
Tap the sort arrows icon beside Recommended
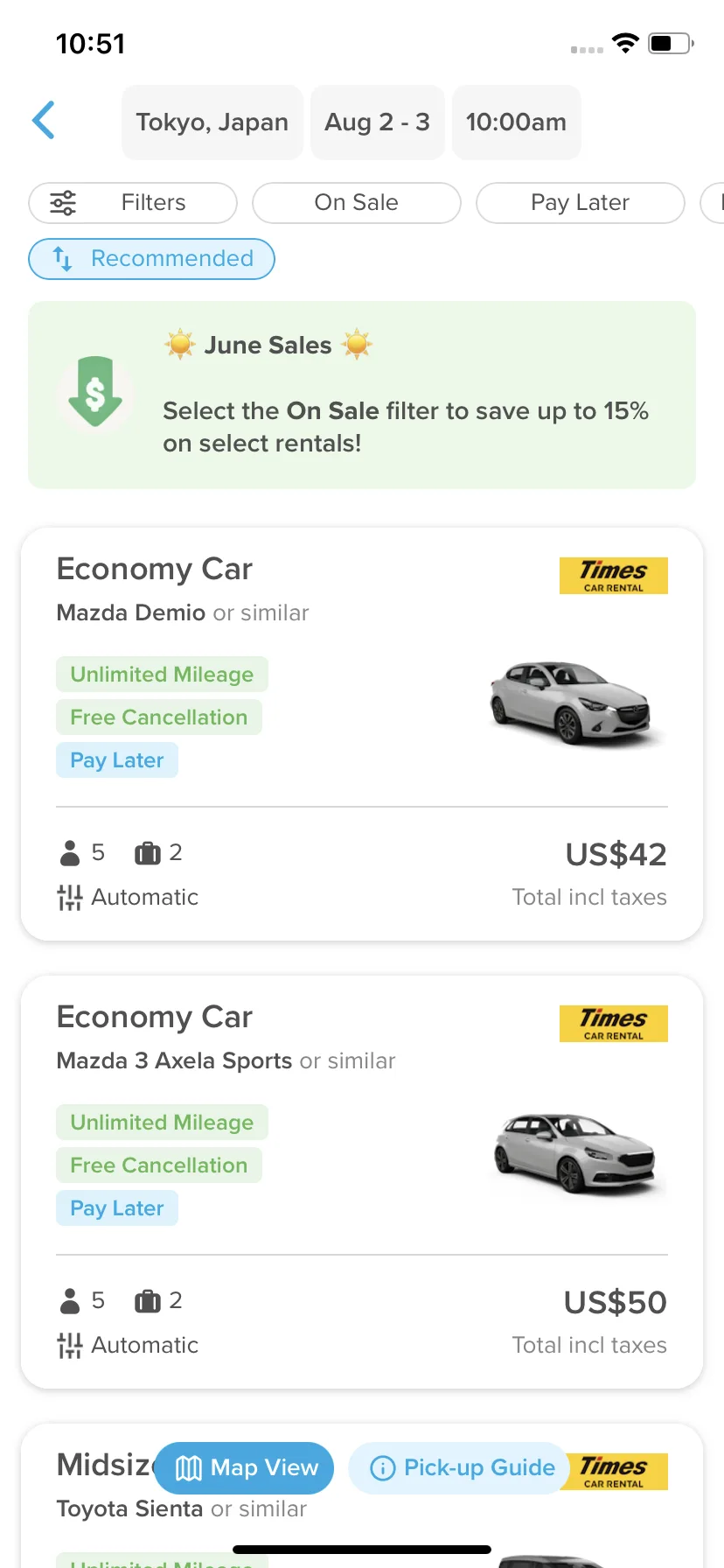62,259
